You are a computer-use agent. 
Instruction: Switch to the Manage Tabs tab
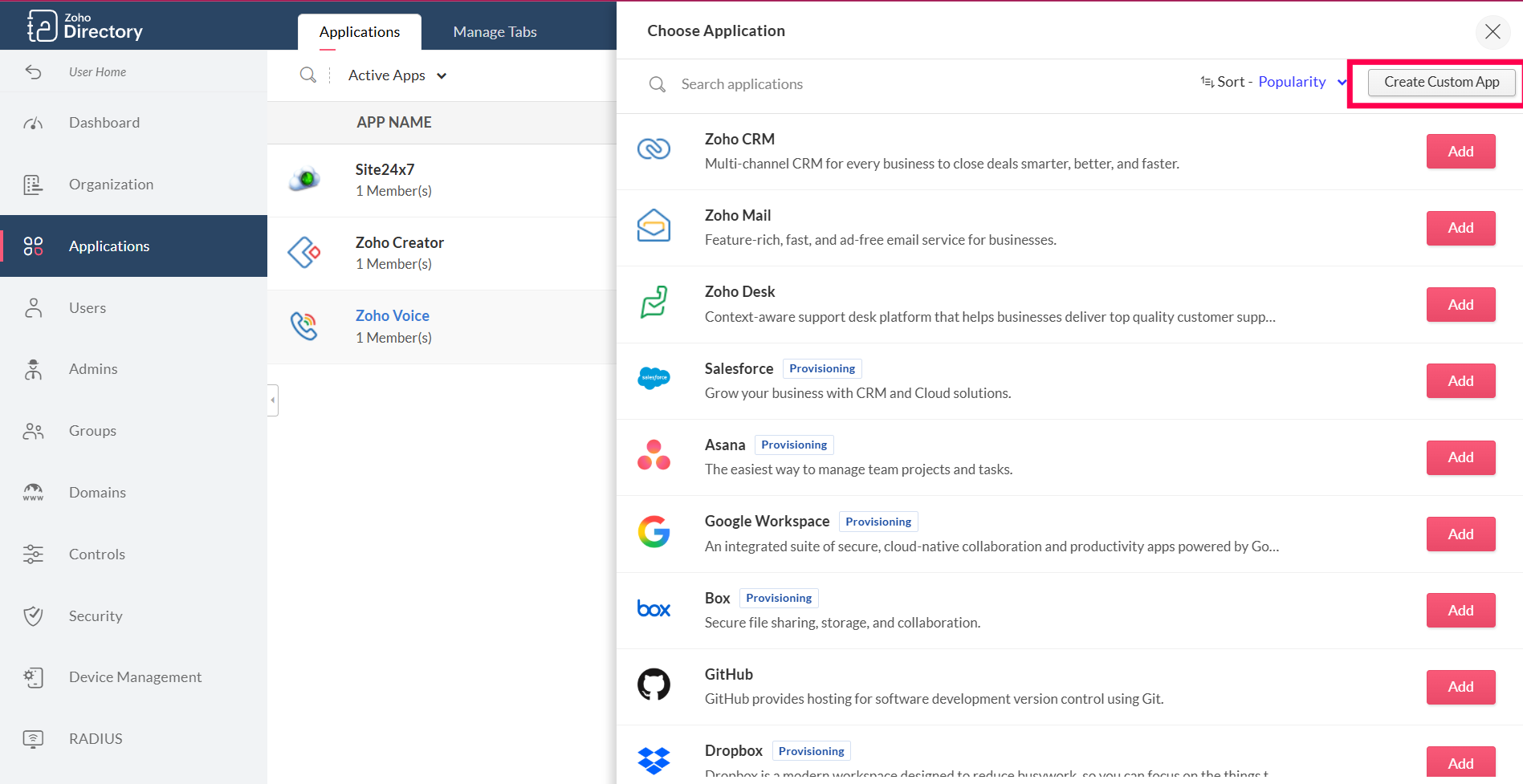coord(495,32)
